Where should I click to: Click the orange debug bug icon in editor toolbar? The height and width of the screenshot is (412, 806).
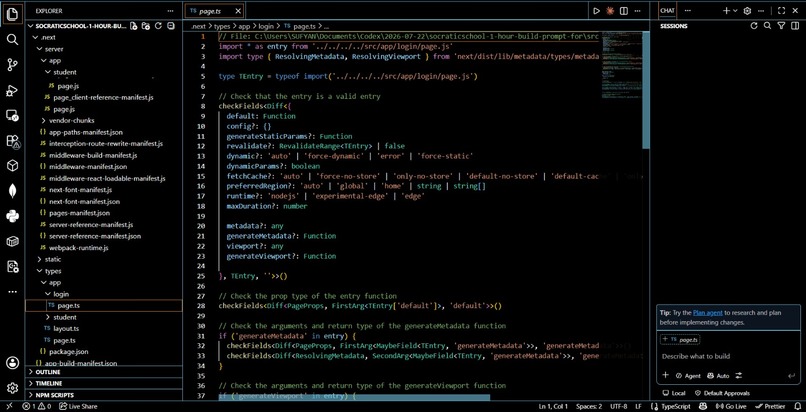coord(610,10)
